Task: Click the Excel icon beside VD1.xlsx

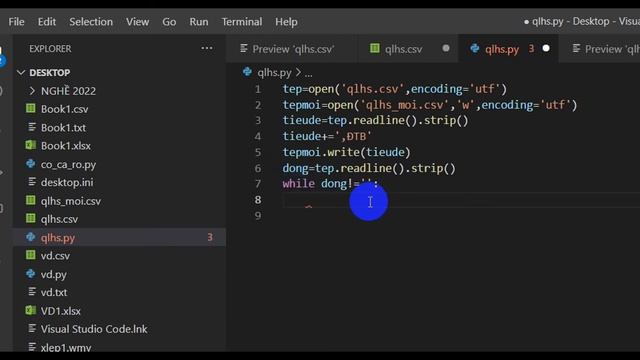Action: 31,310
